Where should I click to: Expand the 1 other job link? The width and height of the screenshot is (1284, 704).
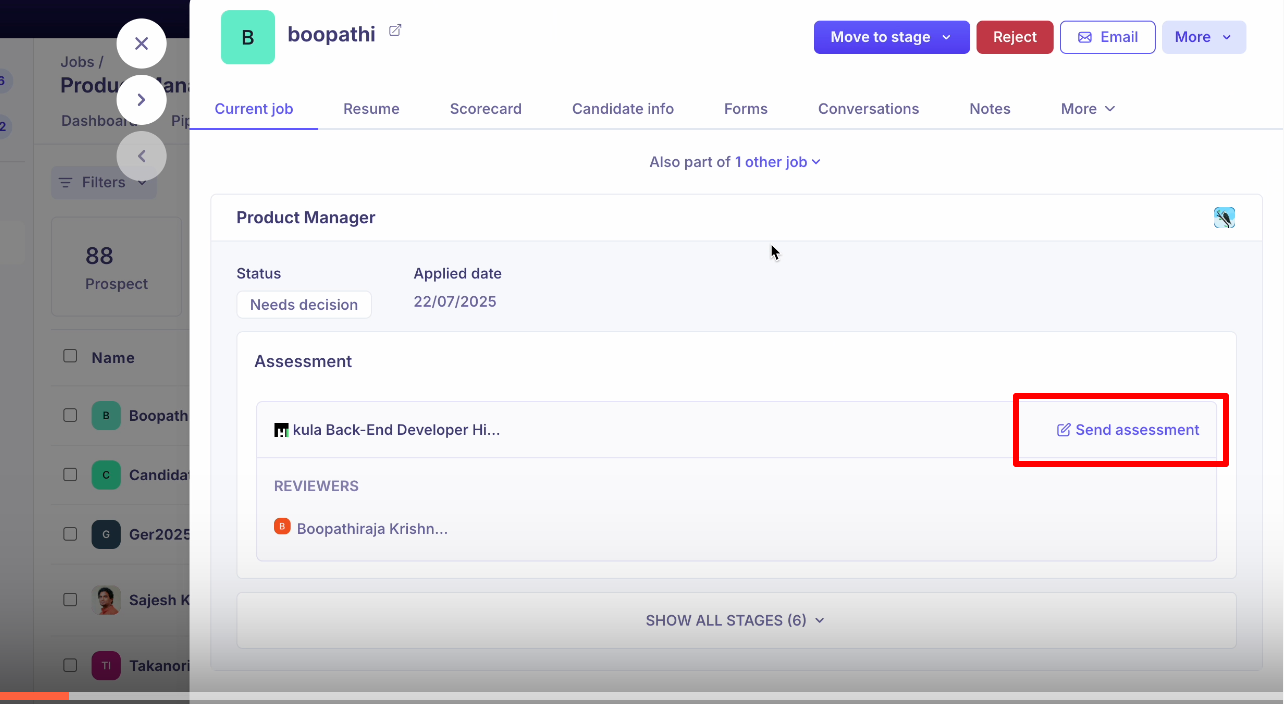778,162
